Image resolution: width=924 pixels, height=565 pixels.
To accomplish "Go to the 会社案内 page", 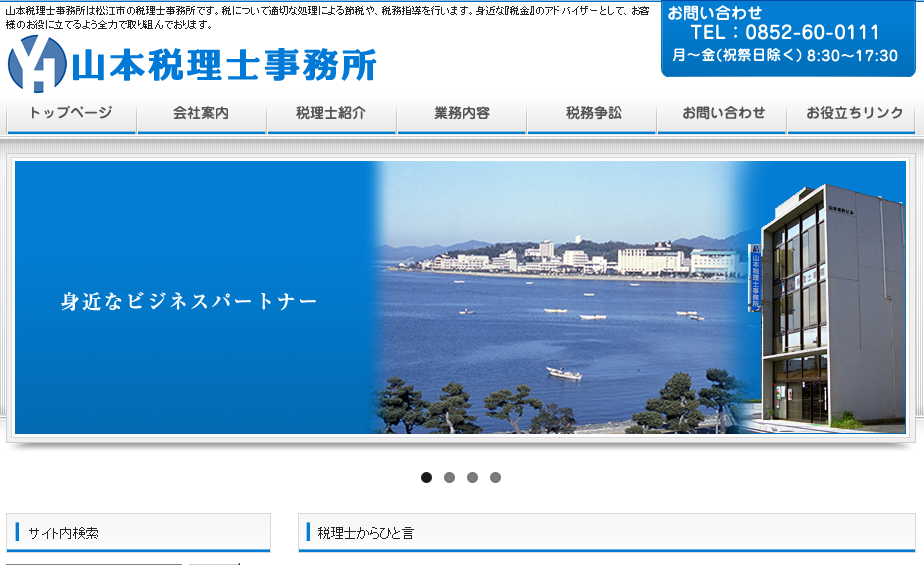I will pos(201,114).
